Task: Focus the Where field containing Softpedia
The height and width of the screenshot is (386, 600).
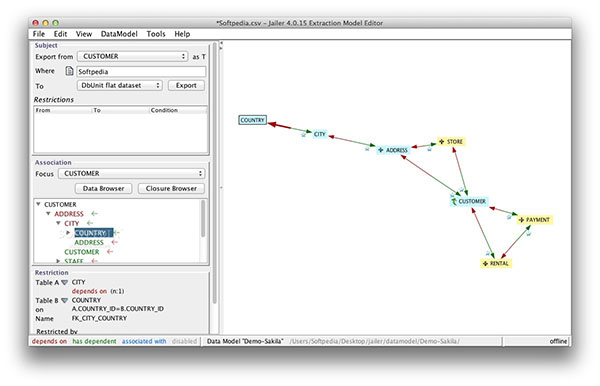Action: click(141, 72)
